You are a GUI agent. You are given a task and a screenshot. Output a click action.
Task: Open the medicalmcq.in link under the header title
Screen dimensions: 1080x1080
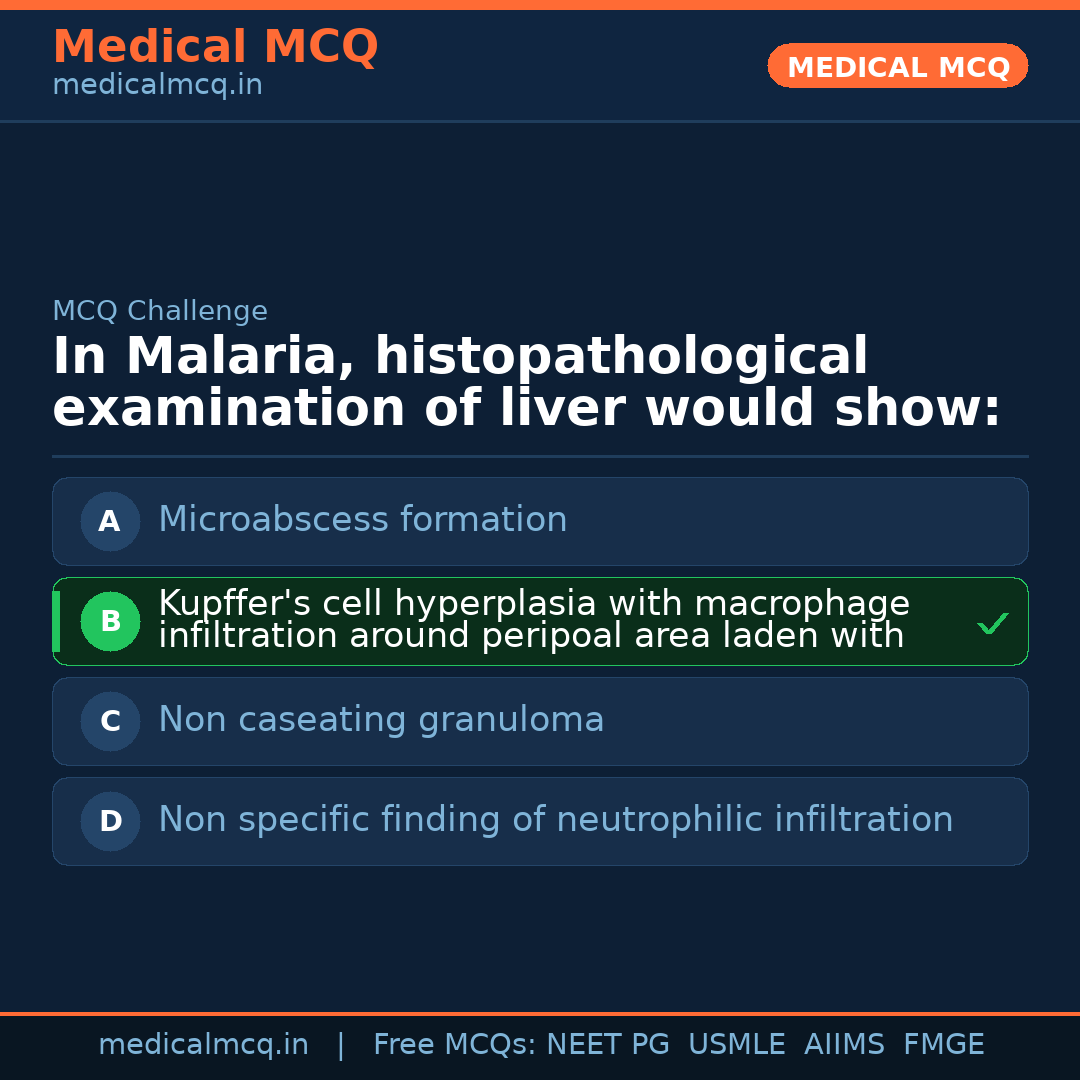(x=157, y=86)
